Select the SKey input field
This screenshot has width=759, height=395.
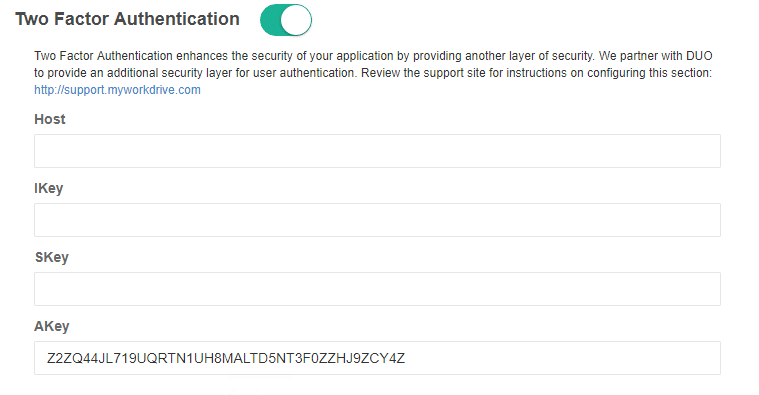[x=377, y=289]
